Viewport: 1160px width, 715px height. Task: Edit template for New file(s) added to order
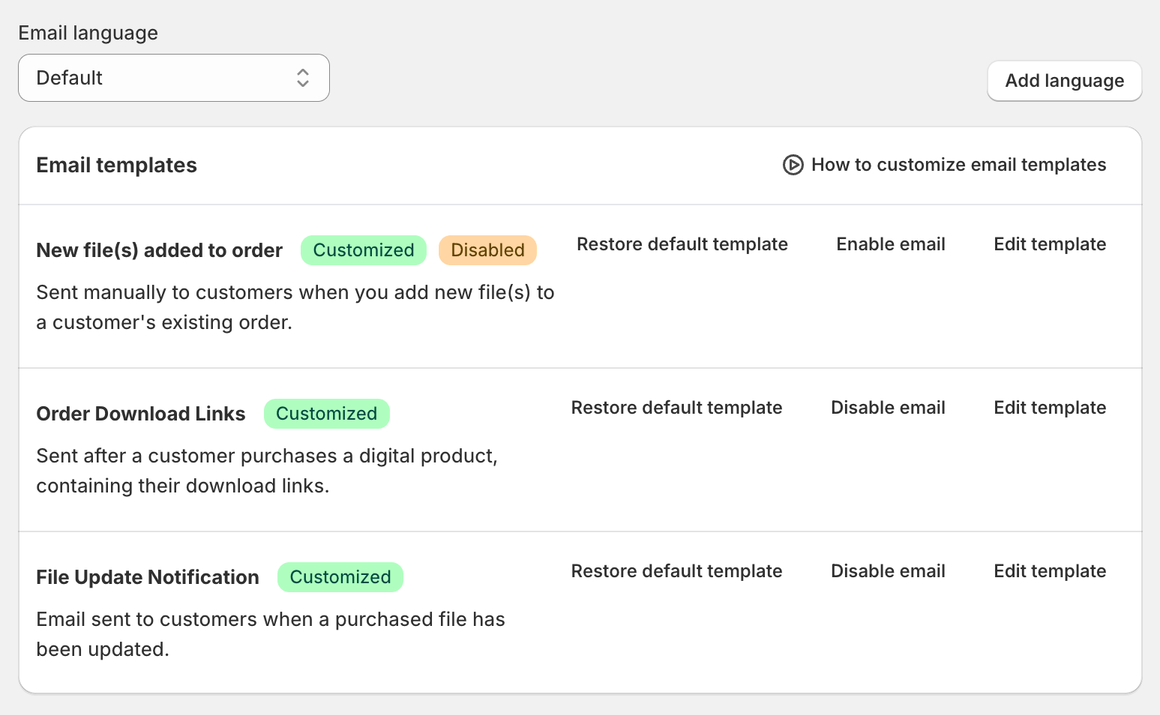click(x=1050, y=244)
